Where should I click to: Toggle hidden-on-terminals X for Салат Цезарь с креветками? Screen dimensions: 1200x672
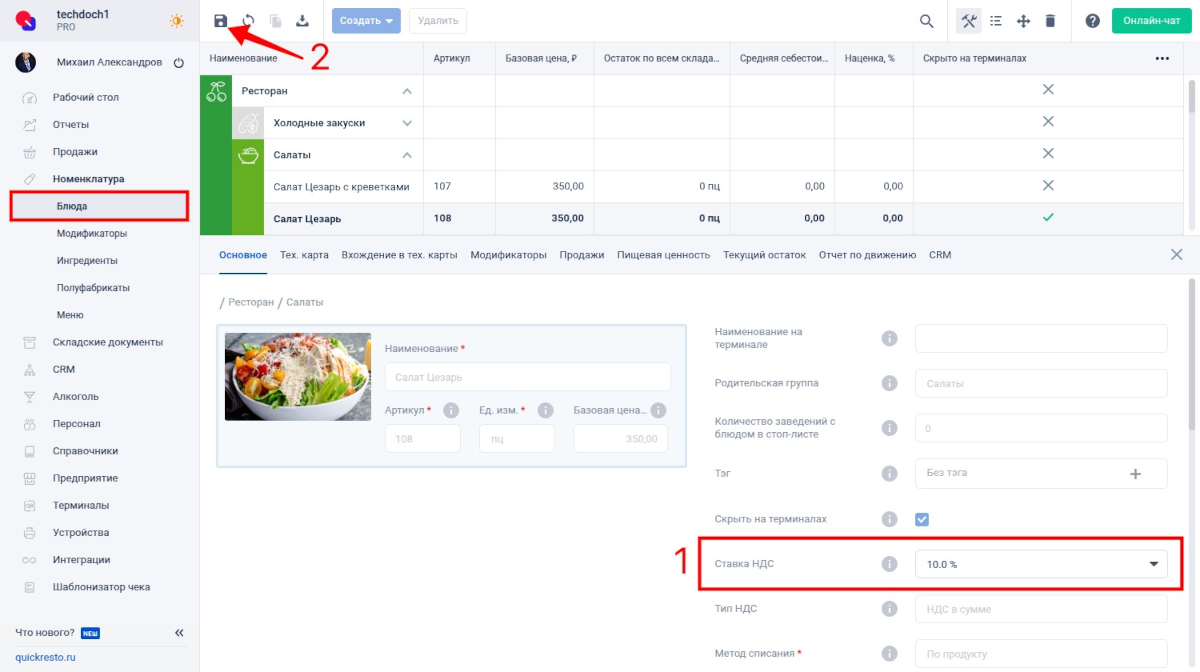pyautogui.click(x=1048, y=185)
